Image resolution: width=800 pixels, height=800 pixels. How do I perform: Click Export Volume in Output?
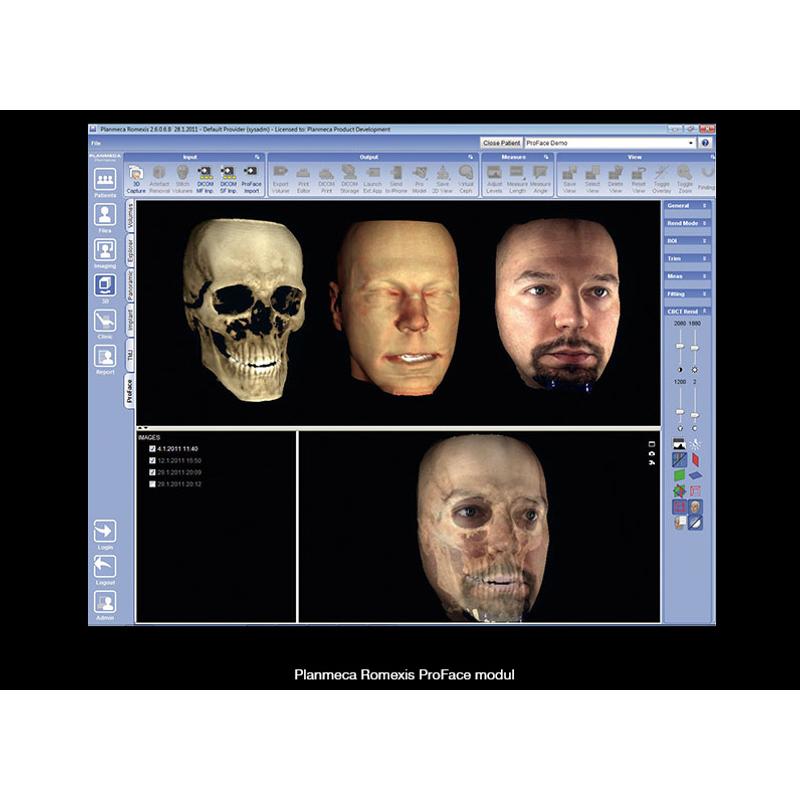tap(281, 179)
